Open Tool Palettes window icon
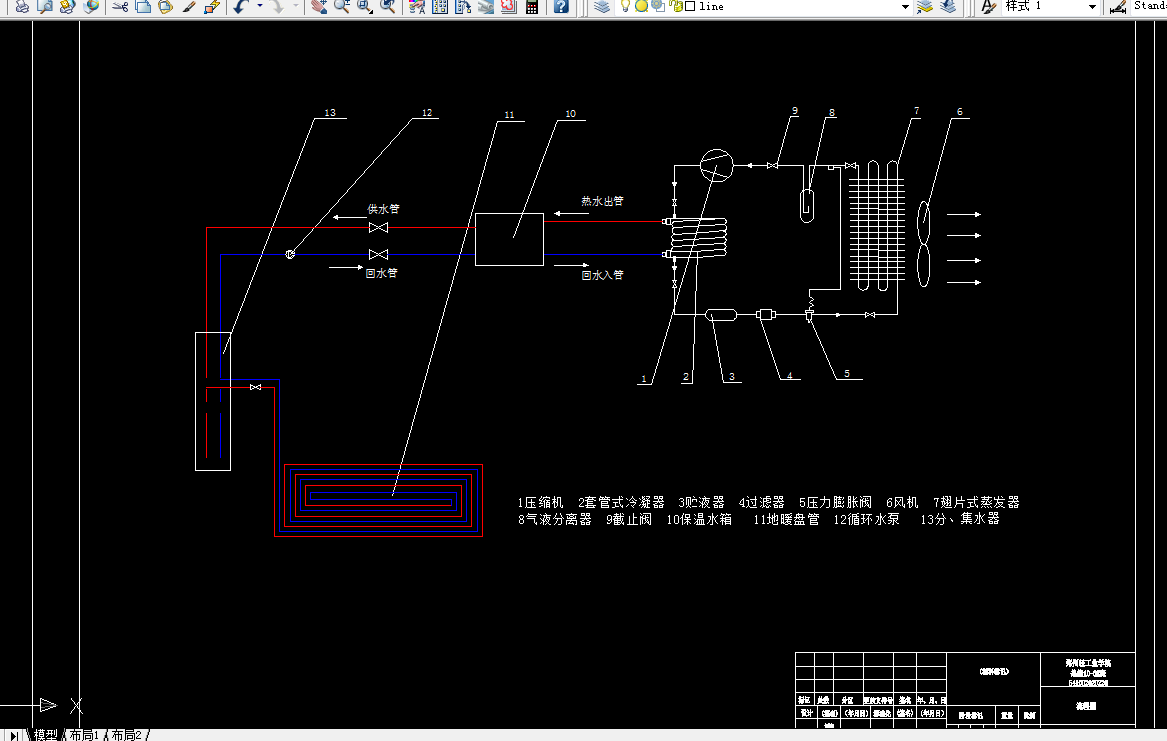Viewport: 1167px width, 741px height. [x=463, y=7]
